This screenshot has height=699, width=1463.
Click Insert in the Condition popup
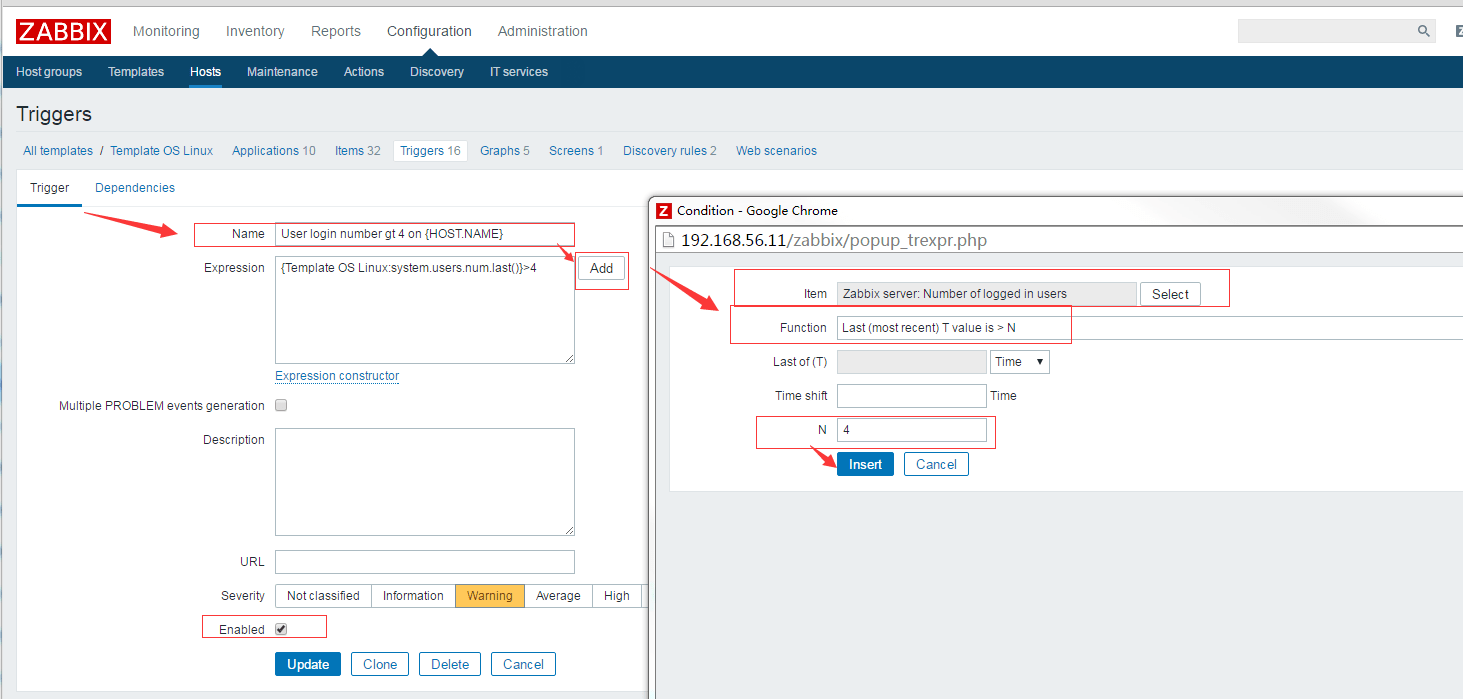coord(864,463)
